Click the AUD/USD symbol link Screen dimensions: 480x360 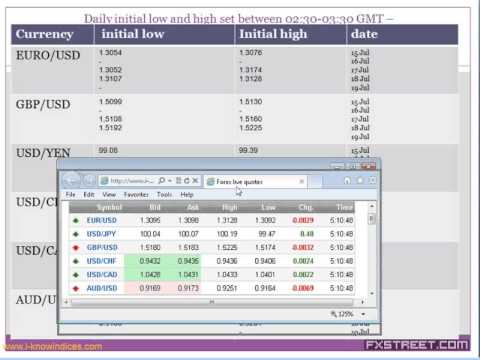coord(102,288)
